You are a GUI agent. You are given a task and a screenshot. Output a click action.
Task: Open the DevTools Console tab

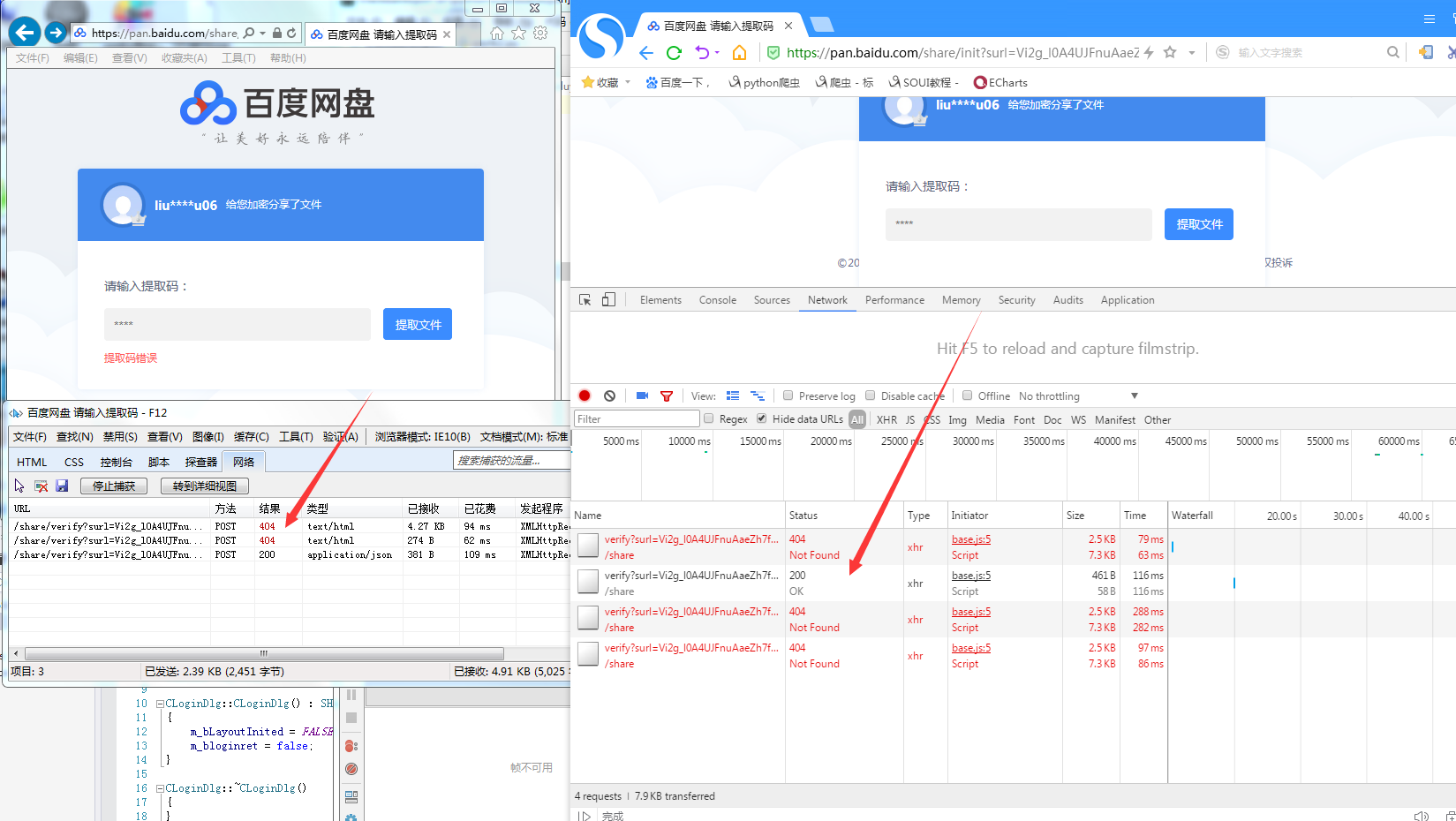pyautogui.click(x=718, y=300)
